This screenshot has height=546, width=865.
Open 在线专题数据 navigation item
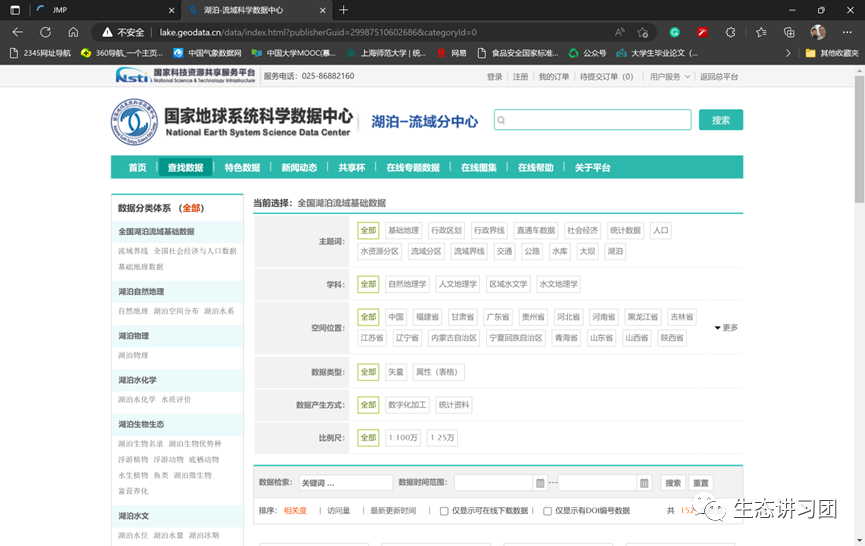click(413, 168)
